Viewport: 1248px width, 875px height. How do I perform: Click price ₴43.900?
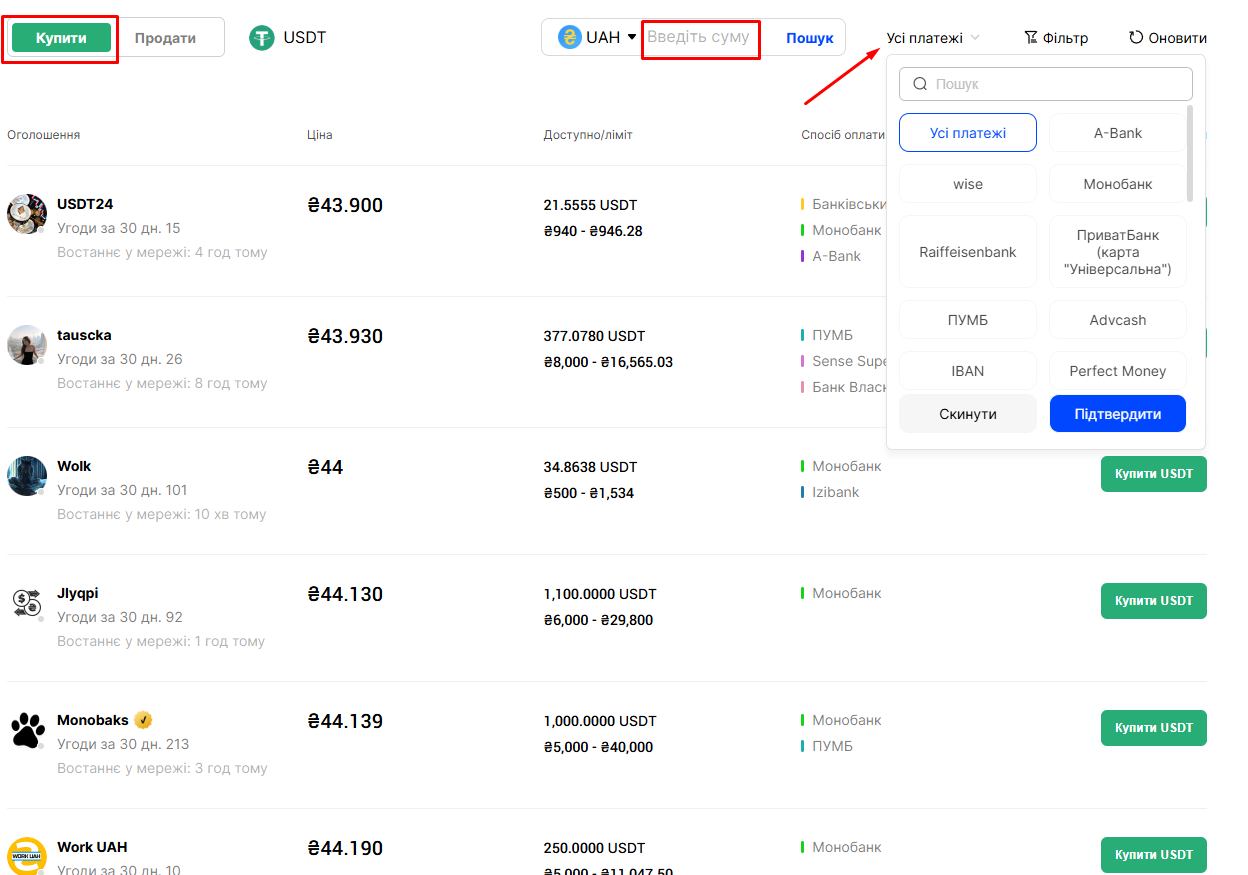[345, 205]
